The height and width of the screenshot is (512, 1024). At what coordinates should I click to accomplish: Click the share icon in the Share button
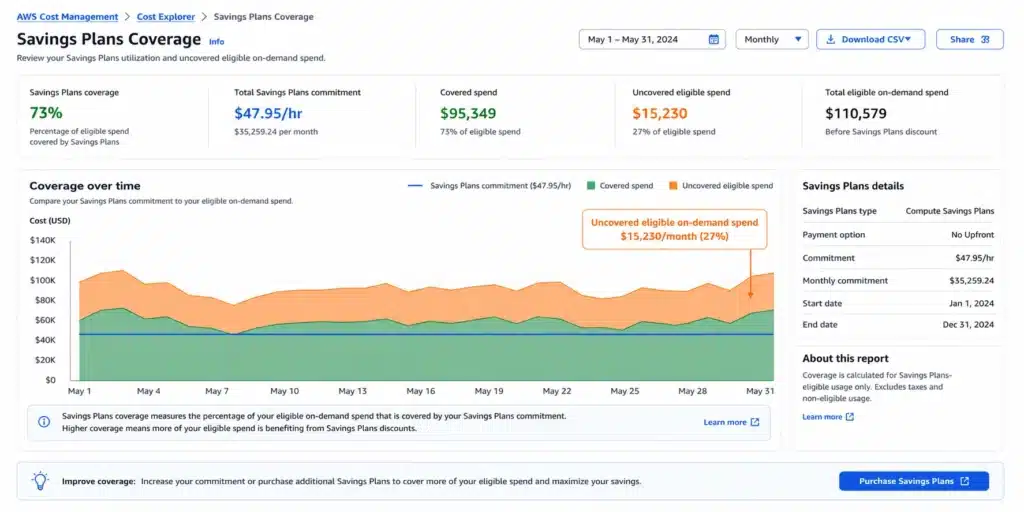pos(985,39)
